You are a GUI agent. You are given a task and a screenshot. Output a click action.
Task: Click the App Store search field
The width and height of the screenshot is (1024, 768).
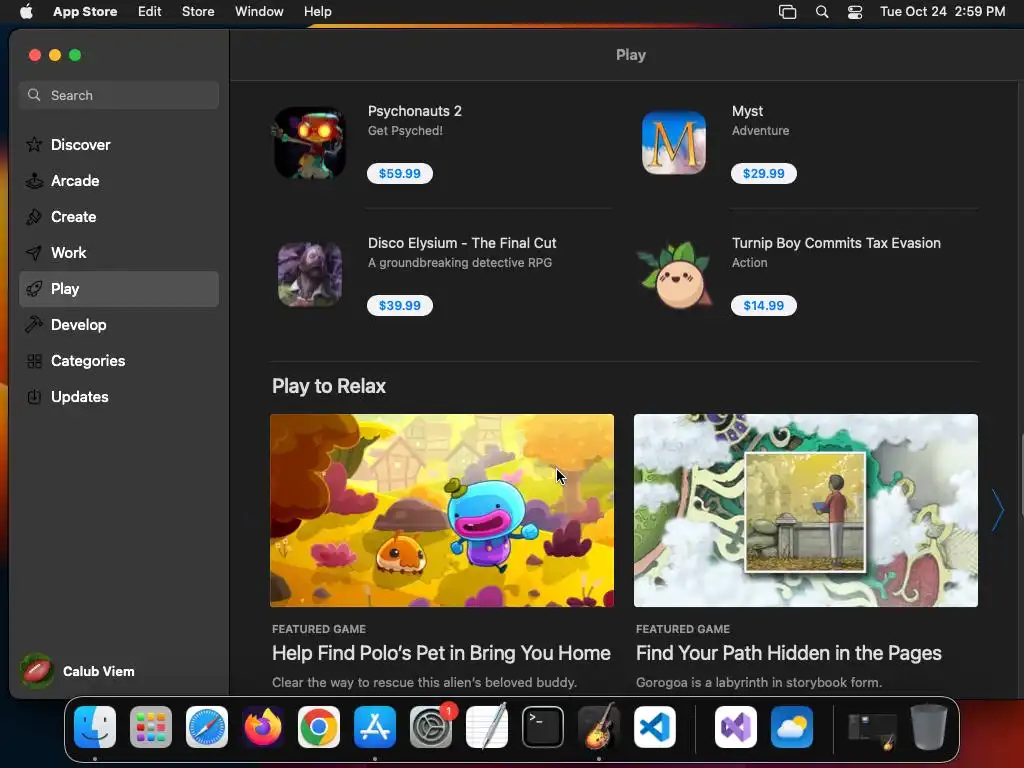pyautogui.click(x=119, y=95)
